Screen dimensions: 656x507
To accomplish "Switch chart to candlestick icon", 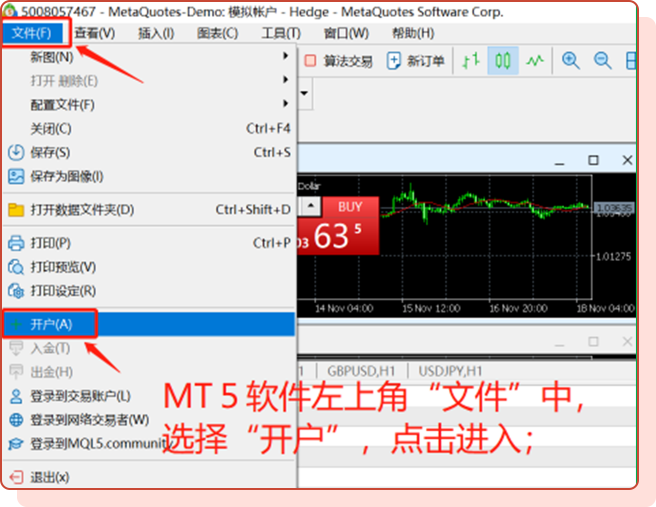I will click(502, 61).
